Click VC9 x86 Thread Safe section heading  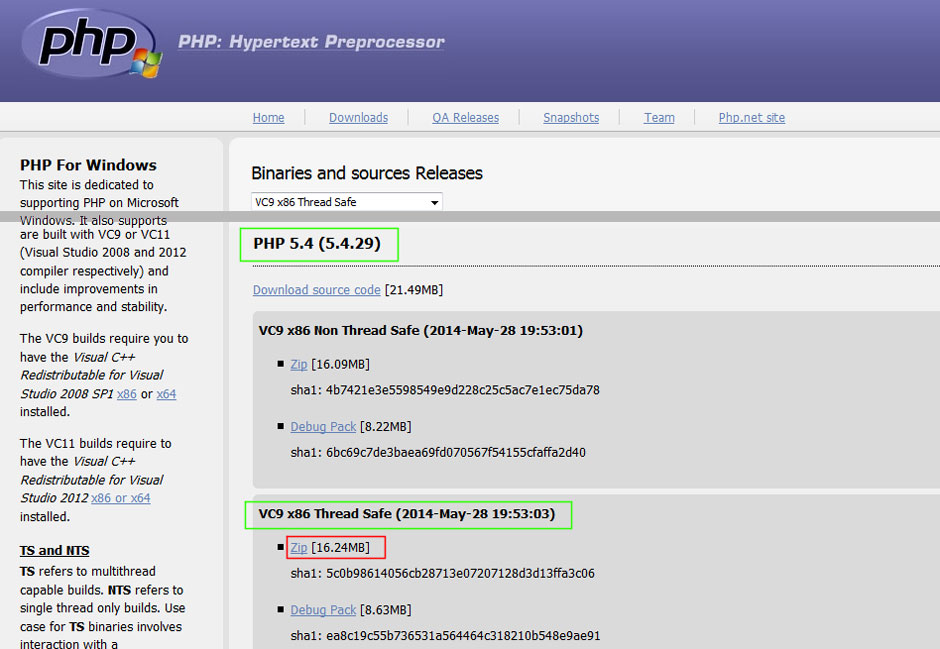(407, 514)
